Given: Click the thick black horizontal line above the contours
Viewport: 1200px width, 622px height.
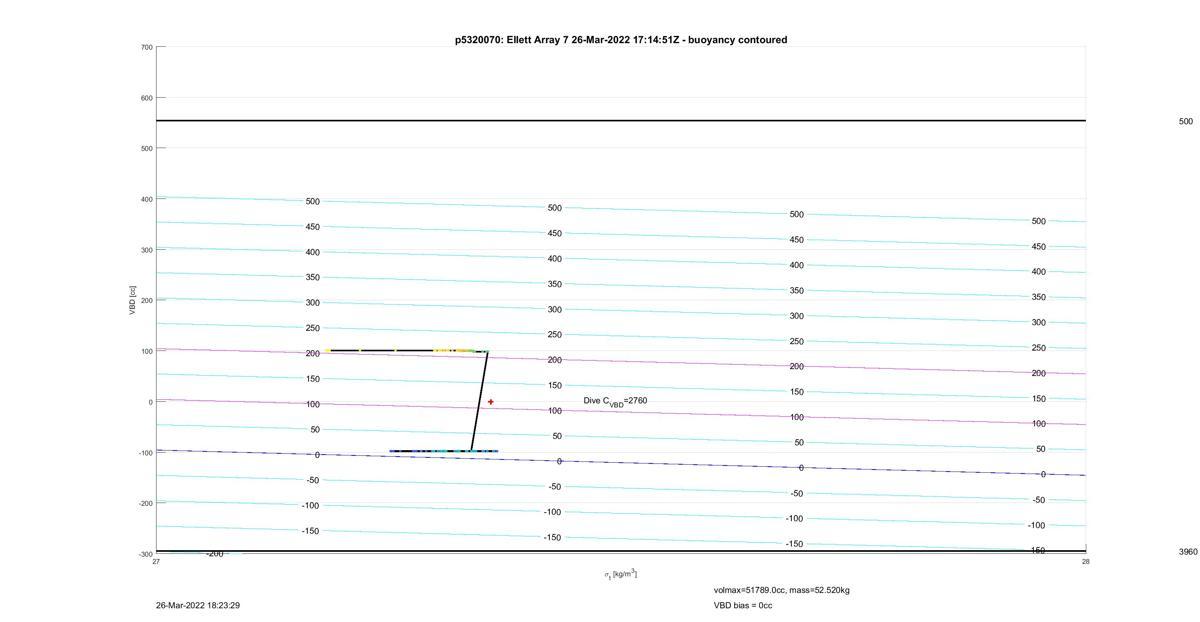Looking at the screenshot, I should (621, 121).
